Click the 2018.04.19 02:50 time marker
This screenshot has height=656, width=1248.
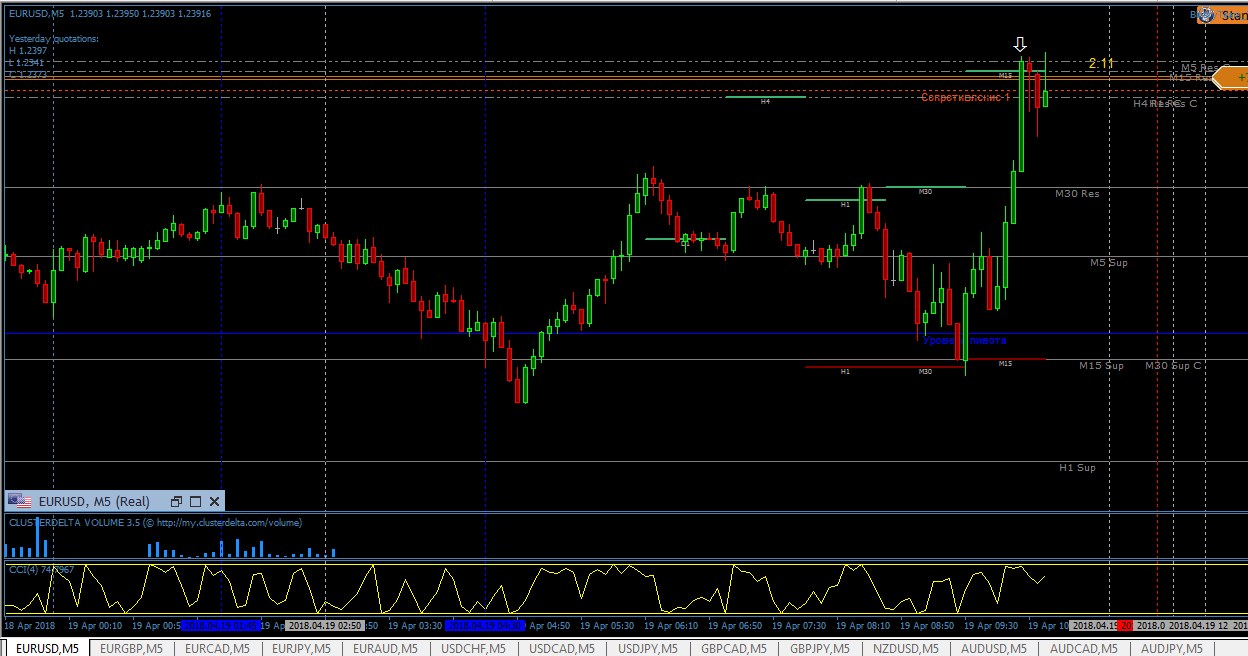[x=323, y=625]
